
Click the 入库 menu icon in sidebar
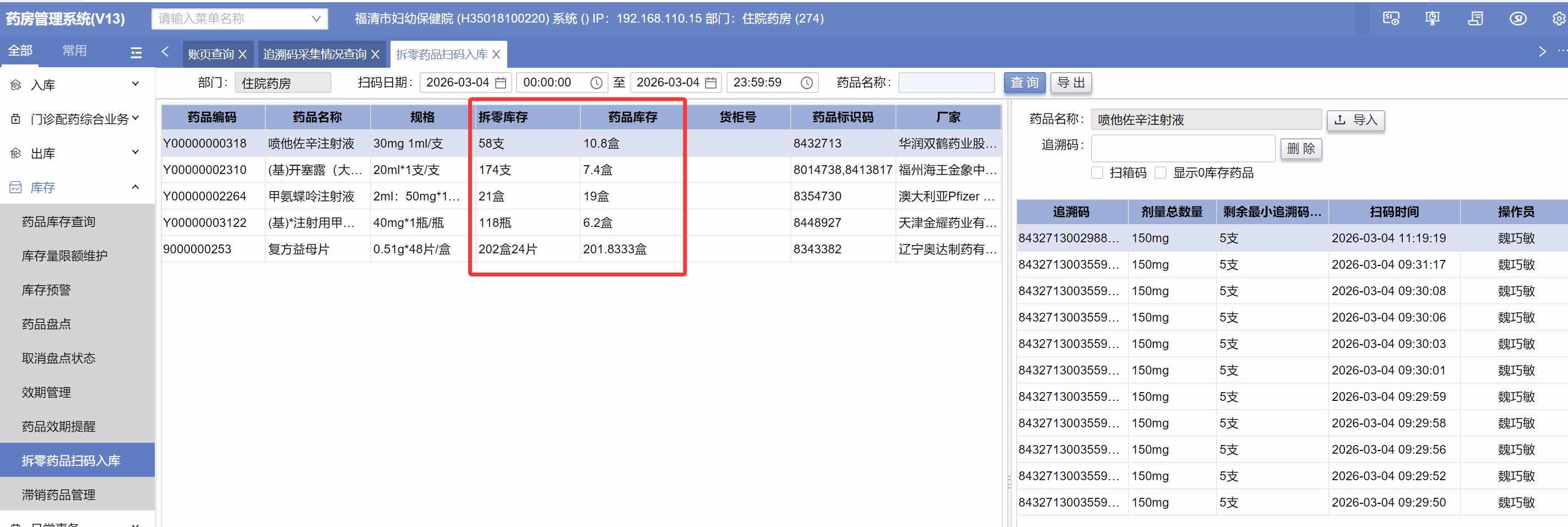click(x=16, y=85)
